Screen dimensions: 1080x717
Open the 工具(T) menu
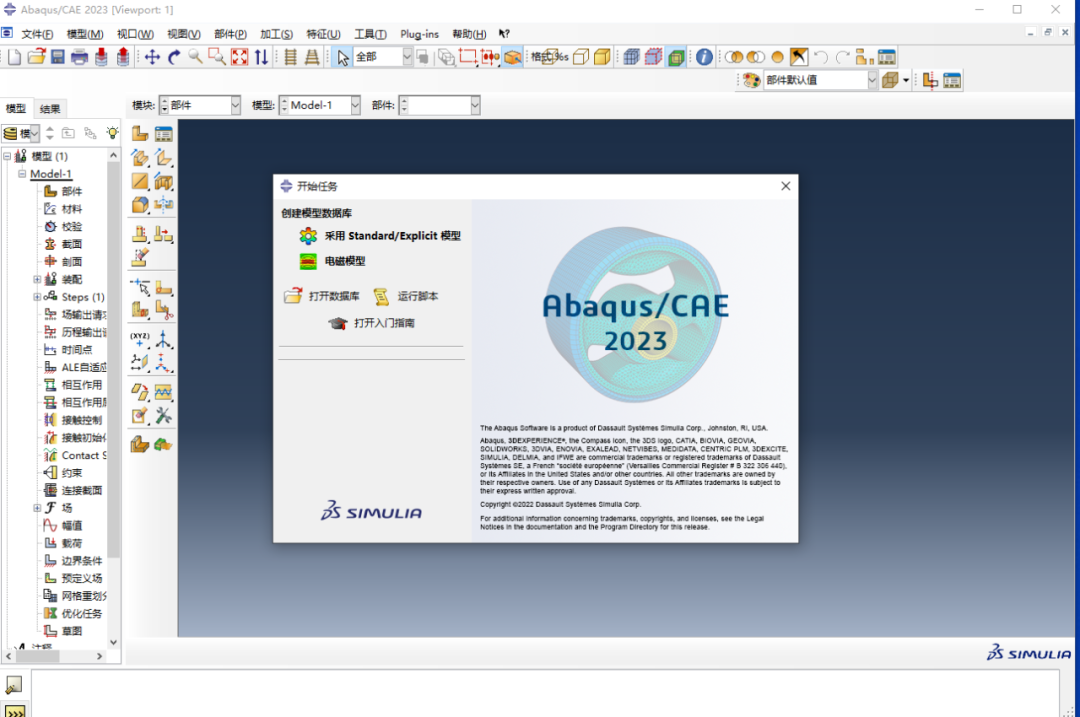tap(370, 34)
